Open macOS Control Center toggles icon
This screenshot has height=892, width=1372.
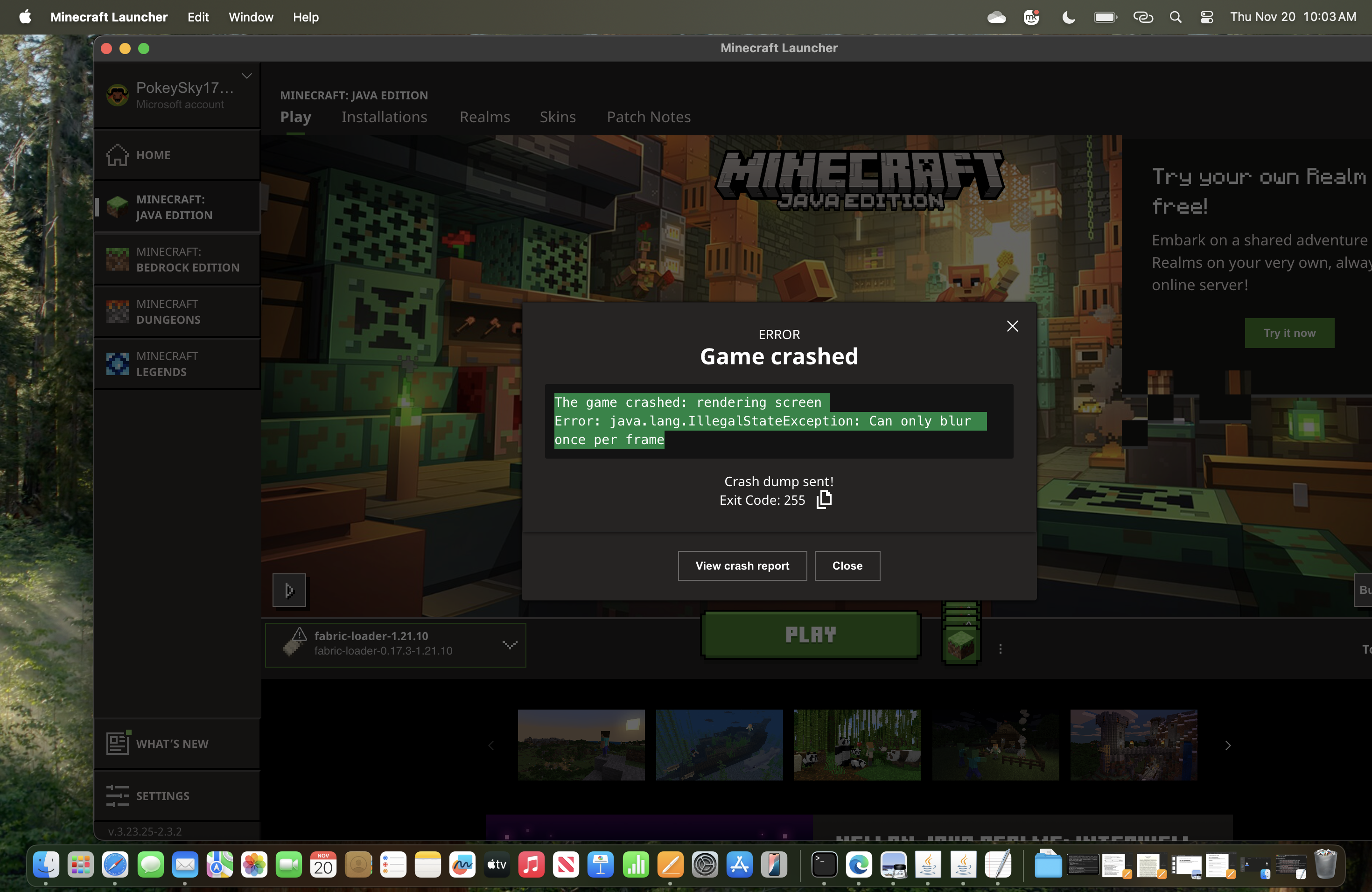tap(1206, 17)
